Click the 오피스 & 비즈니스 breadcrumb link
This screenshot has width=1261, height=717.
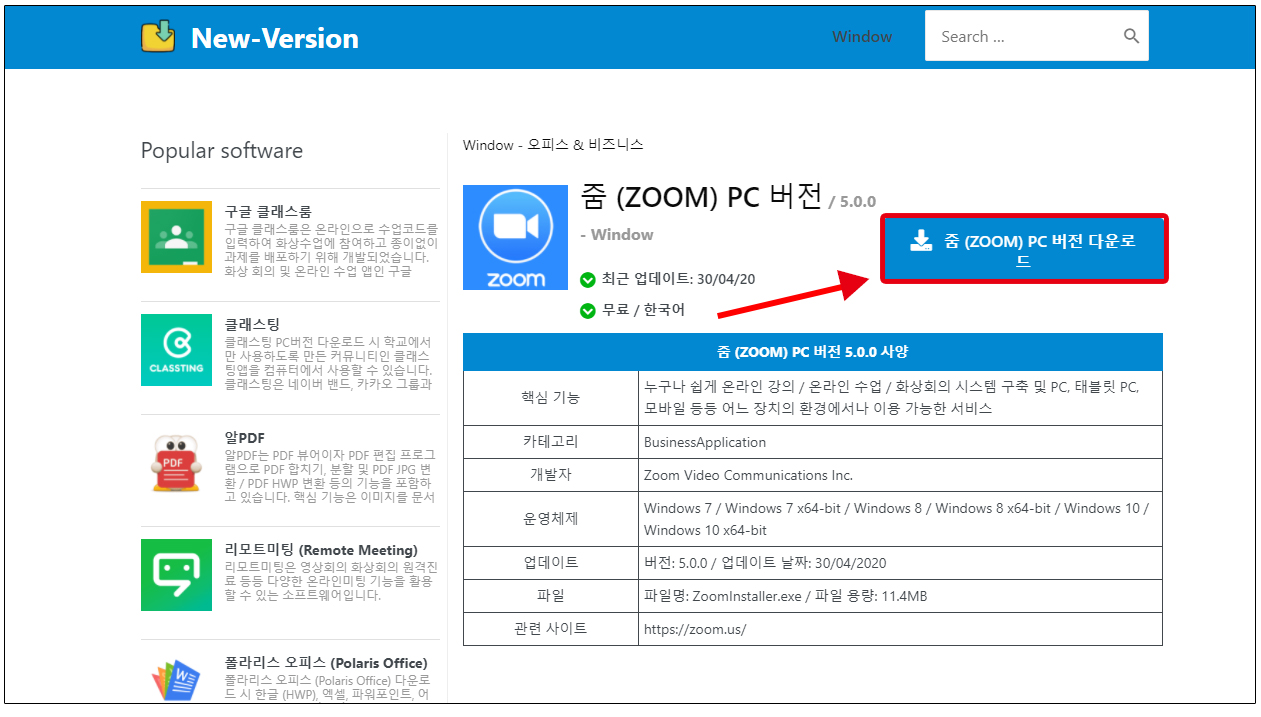click(x=585, y=145)
